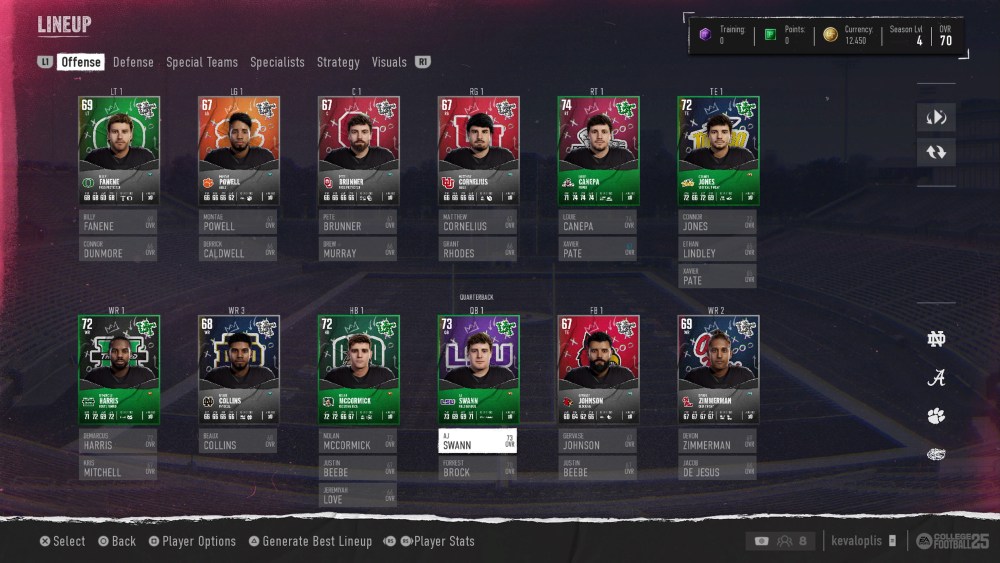Switch to the Defense tab
Screen dimensions: 1000x563
133,62
